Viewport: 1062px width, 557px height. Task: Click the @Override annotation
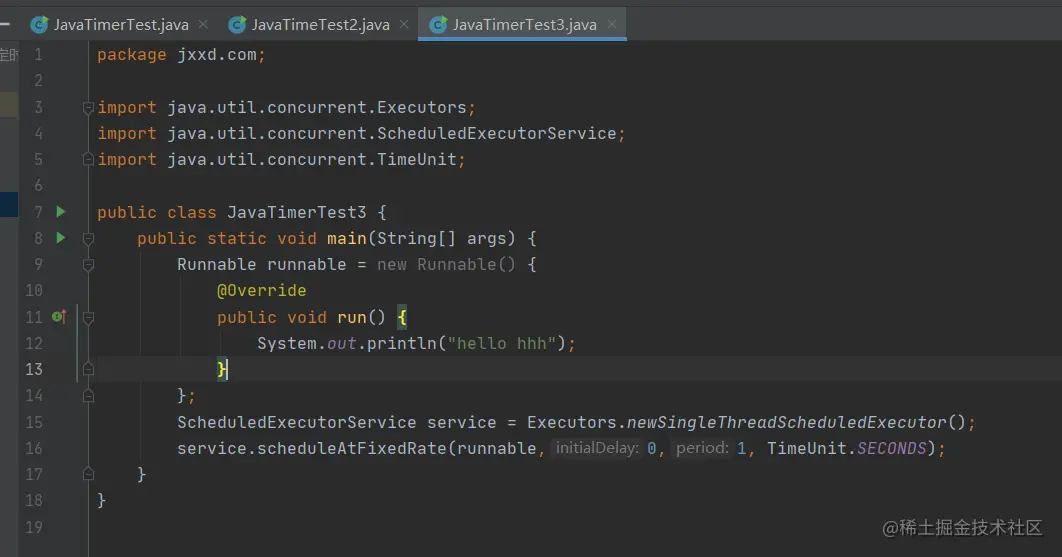[261, 291]
